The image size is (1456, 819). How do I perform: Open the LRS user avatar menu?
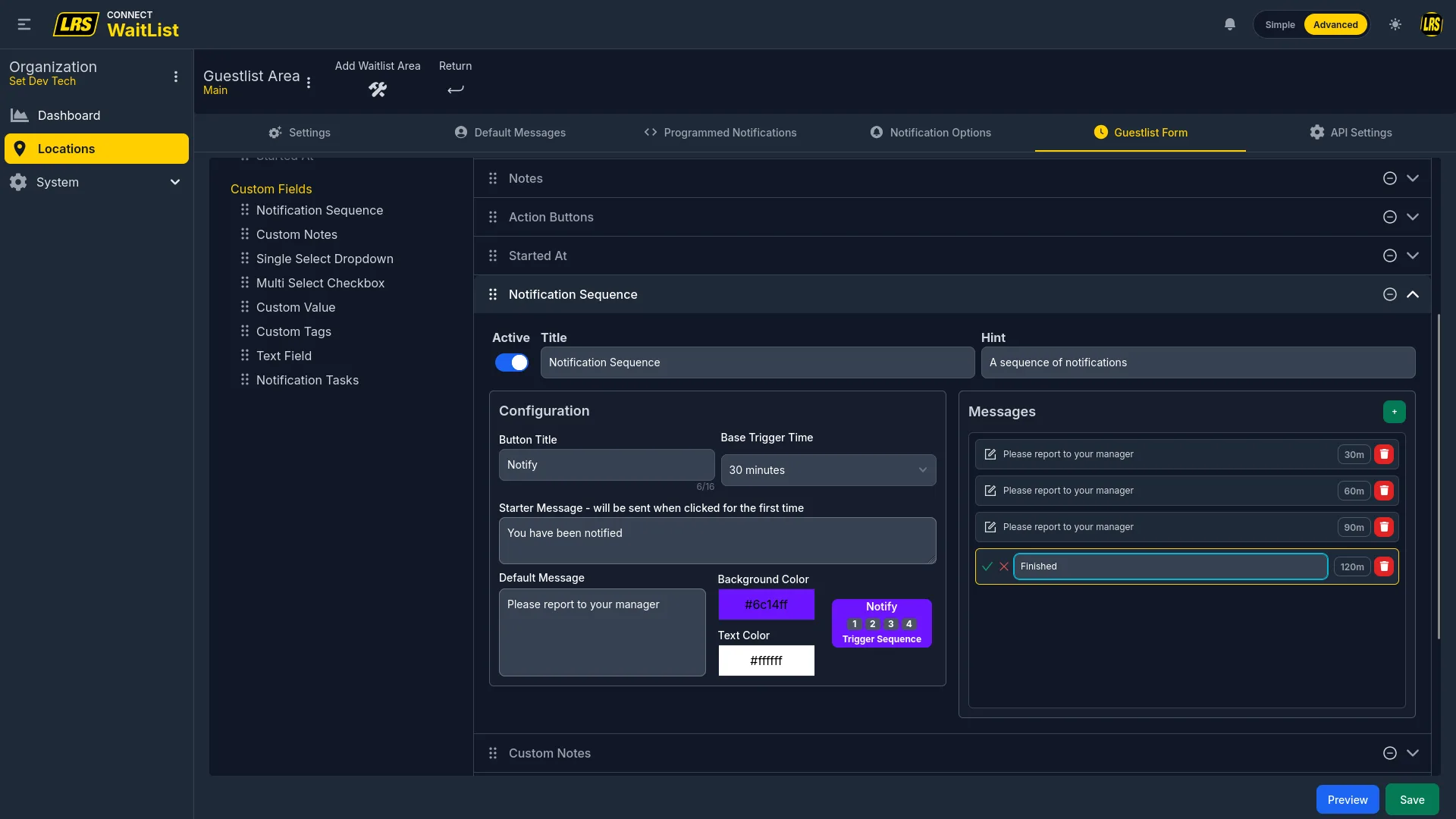[1431, 24]
